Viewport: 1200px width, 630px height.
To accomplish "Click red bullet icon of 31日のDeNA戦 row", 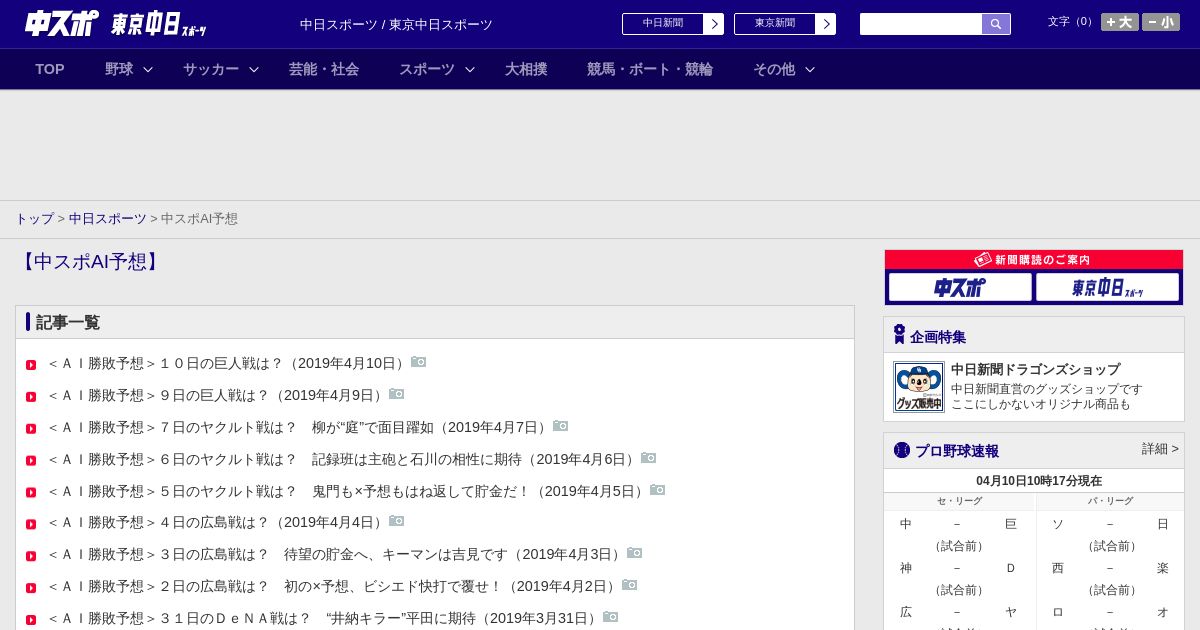I will pyautogui.click(x=31, y=620).
